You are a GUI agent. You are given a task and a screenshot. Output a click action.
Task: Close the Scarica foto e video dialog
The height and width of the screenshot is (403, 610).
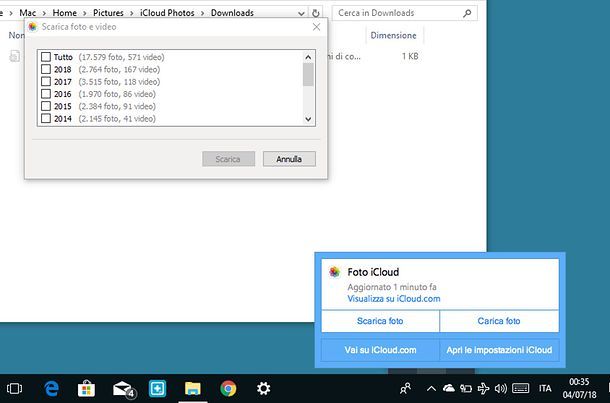(x=317, y=27)
